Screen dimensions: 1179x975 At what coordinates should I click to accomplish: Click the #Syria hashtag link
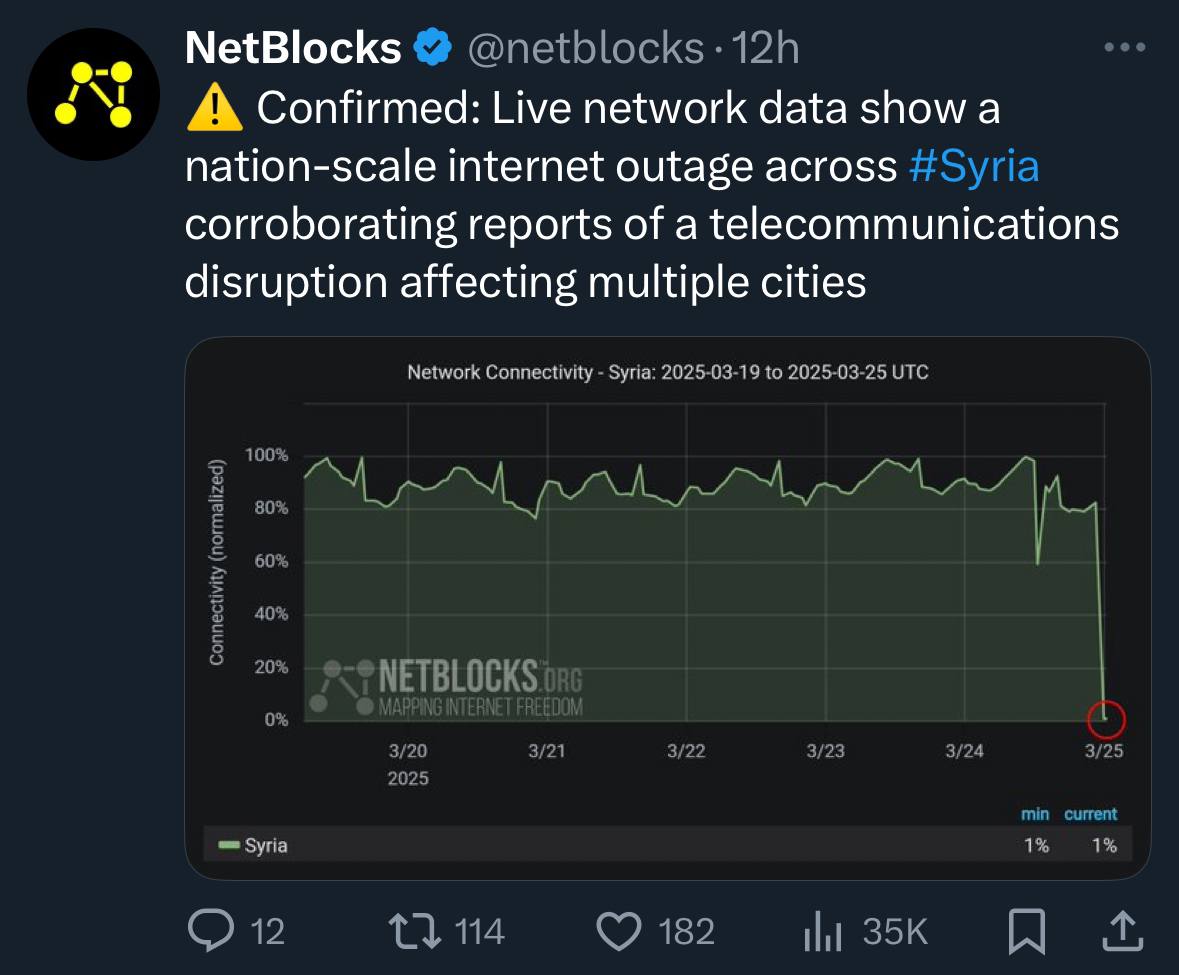pyautogui.click(x=974, y=167)
